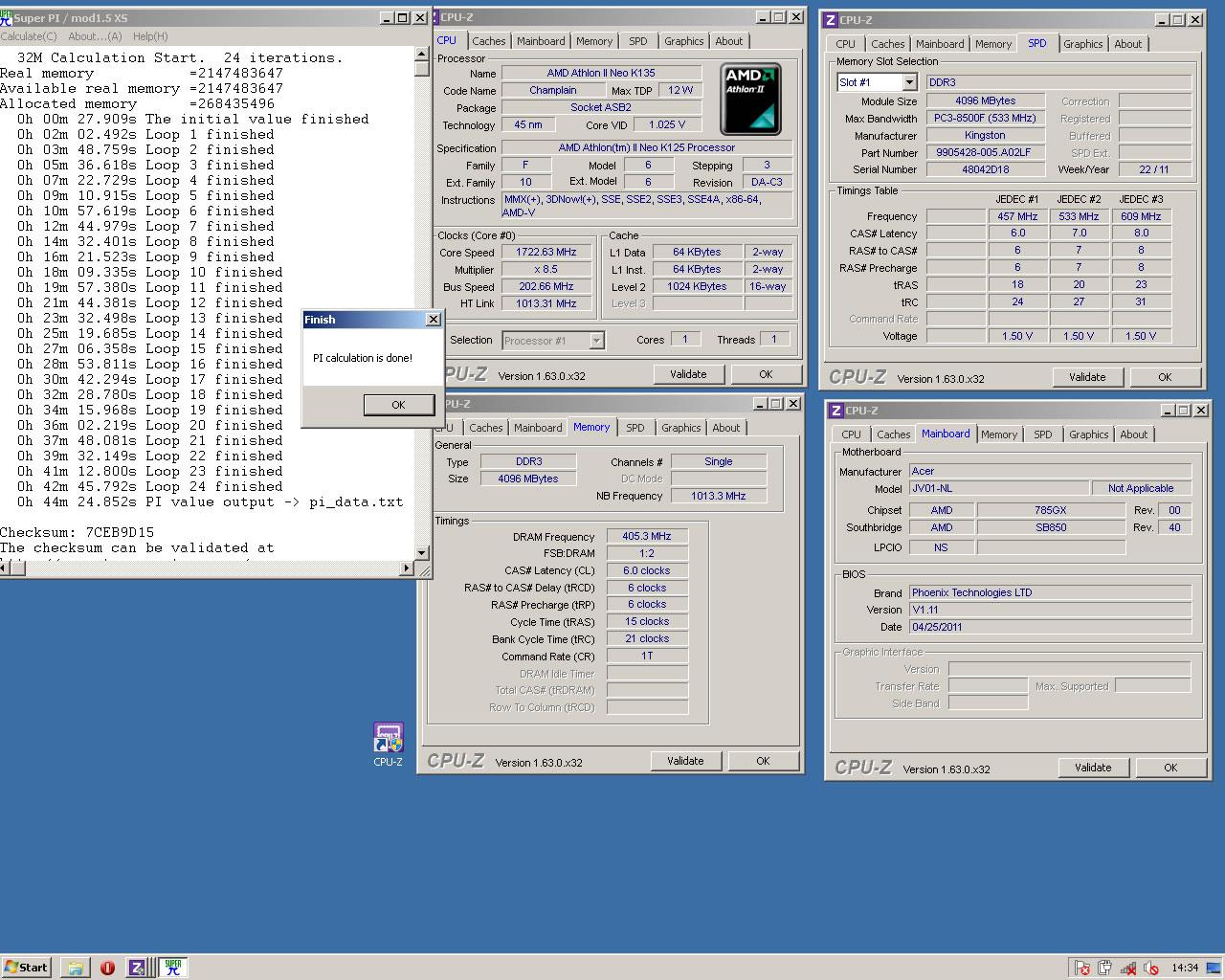Click the action center flag tray icon
The height and width of the screenshot is (980, 1225).
pyautogui.click(x=1081, y=968)
